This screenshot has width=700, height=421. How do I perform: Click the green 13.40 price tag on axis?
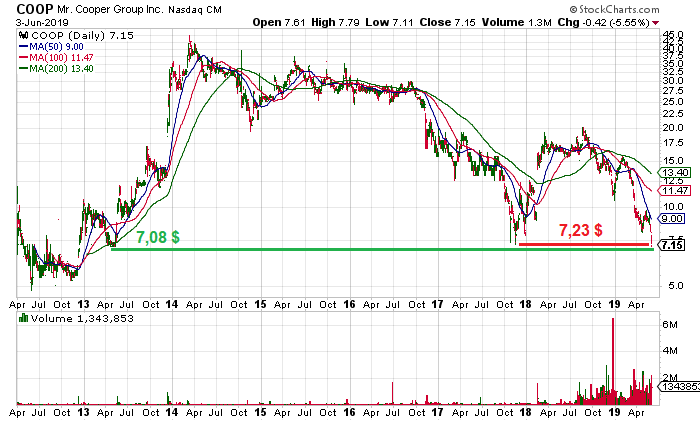(x=675, y=172)
